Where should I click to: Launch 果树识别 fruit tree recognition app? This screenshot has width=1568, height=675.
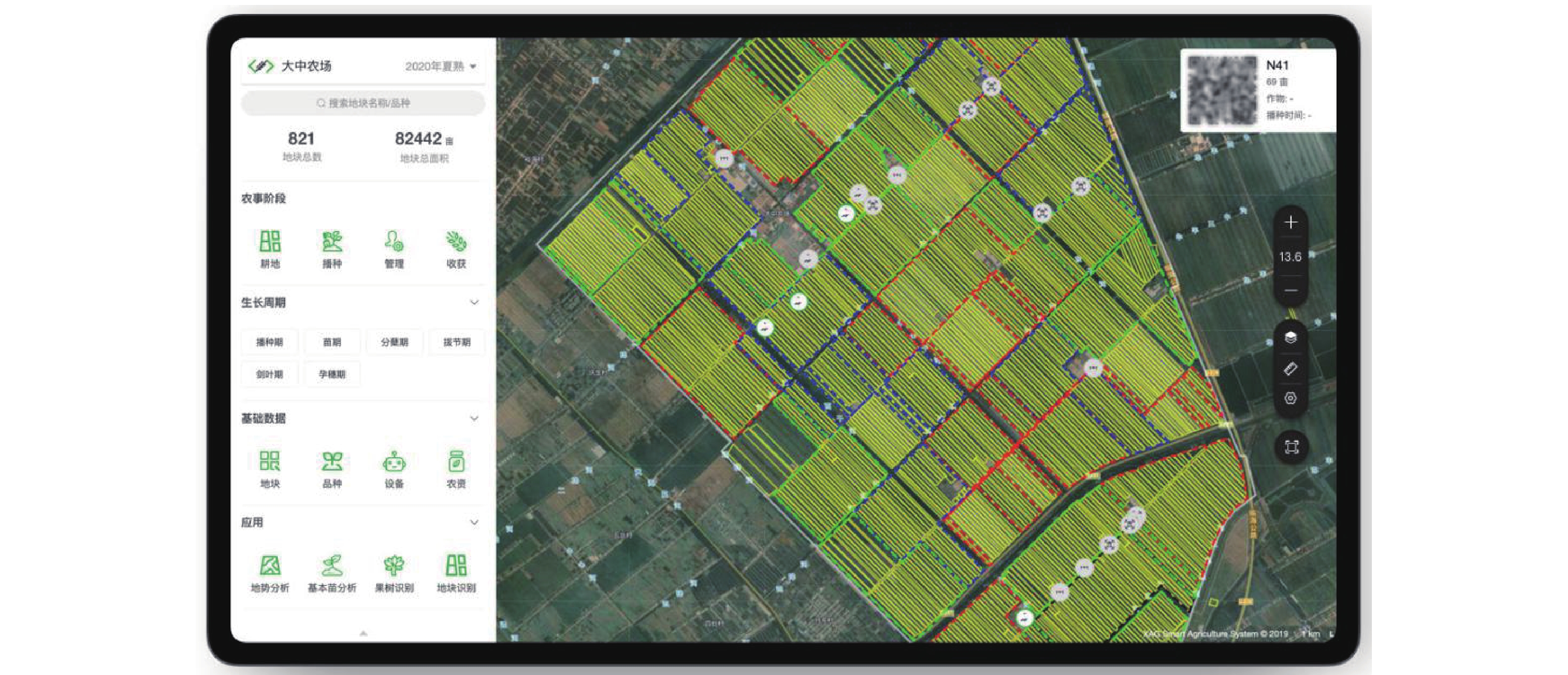pyautogui.click(x=394, y=572)
